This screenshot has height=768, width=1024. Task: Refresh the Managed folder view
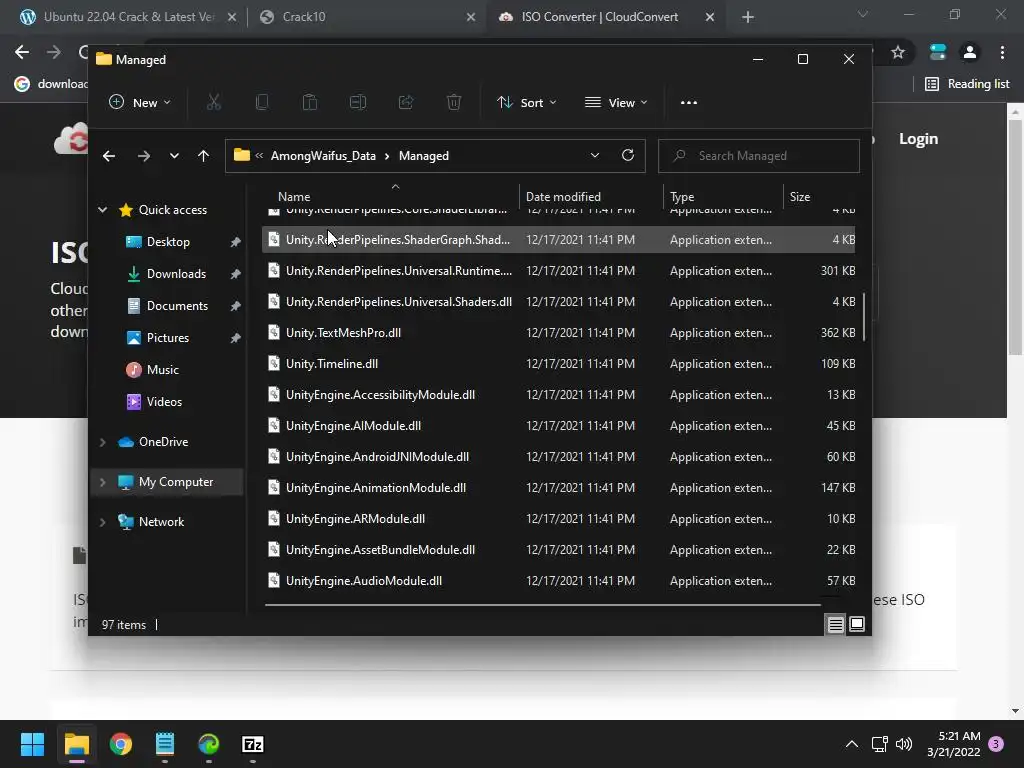tap(628, 155)
